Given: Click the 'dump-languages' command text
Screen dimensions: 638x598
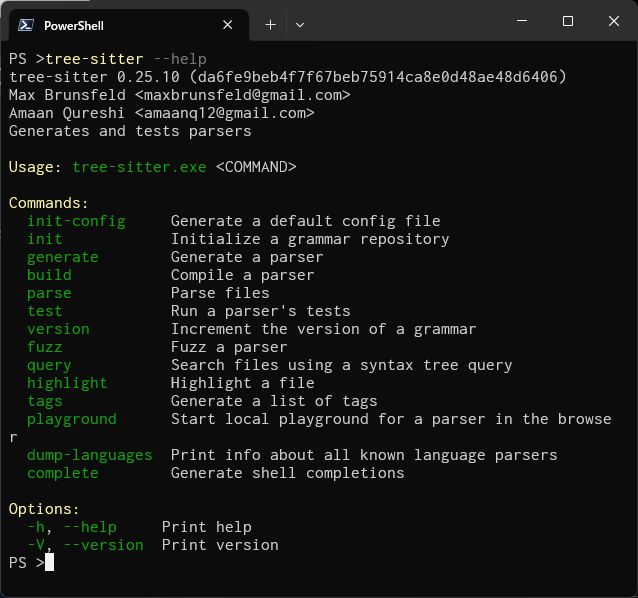Looking at the screenshot, I should (89, 455).
